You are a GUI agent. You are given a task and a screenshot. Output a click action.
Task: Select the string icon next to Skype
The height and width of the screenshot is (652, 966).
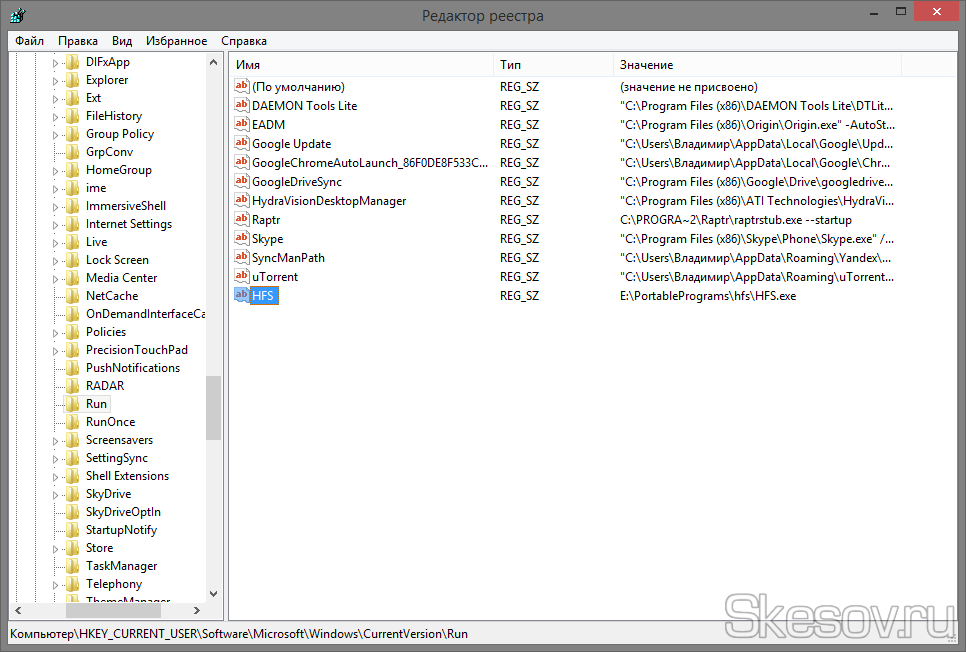pyautogui.click(x=241, y=238)
